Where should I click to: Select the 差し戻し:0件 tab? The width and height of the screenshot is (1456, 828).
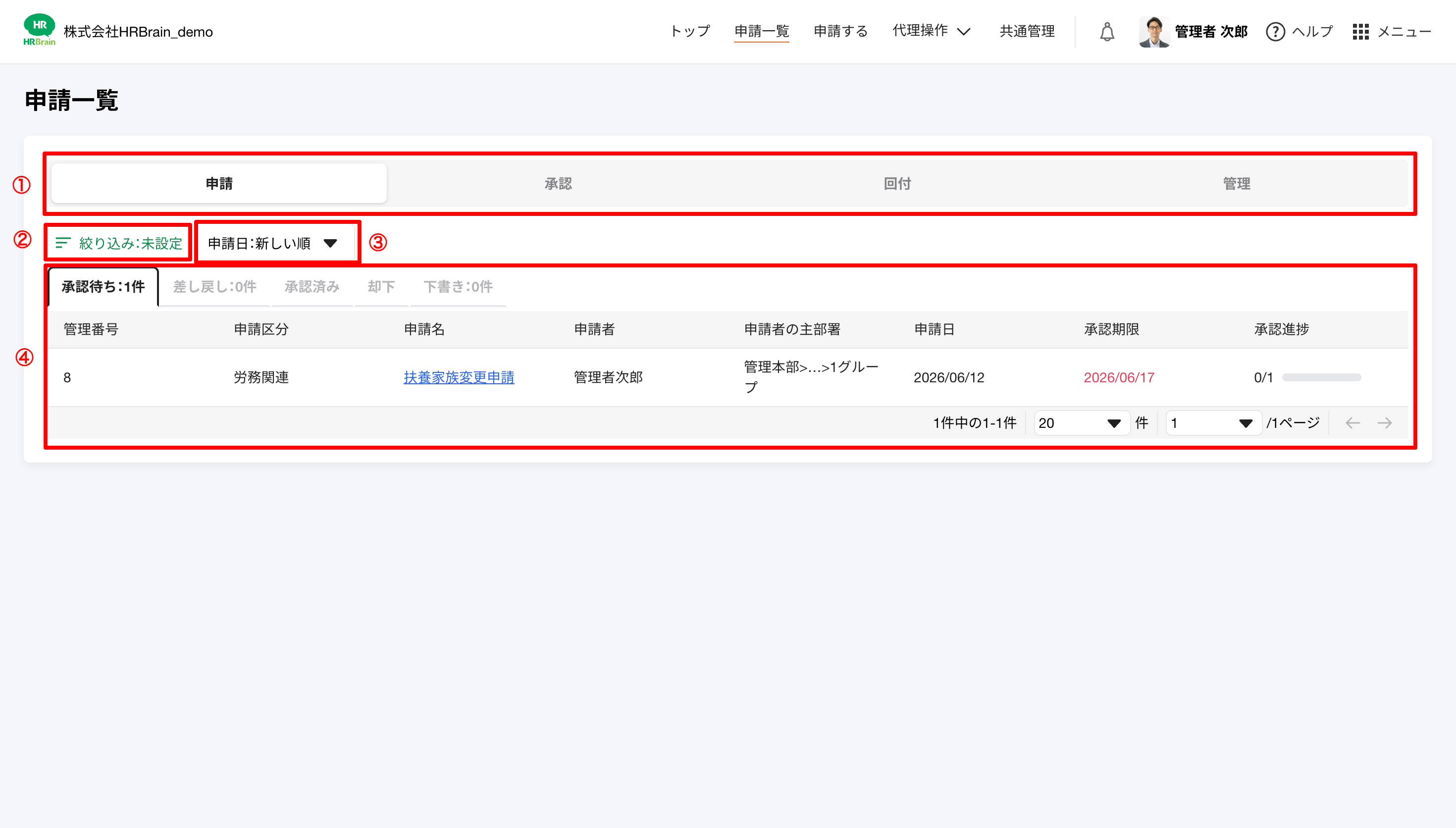pyautogui.click(x=214, y=287)
